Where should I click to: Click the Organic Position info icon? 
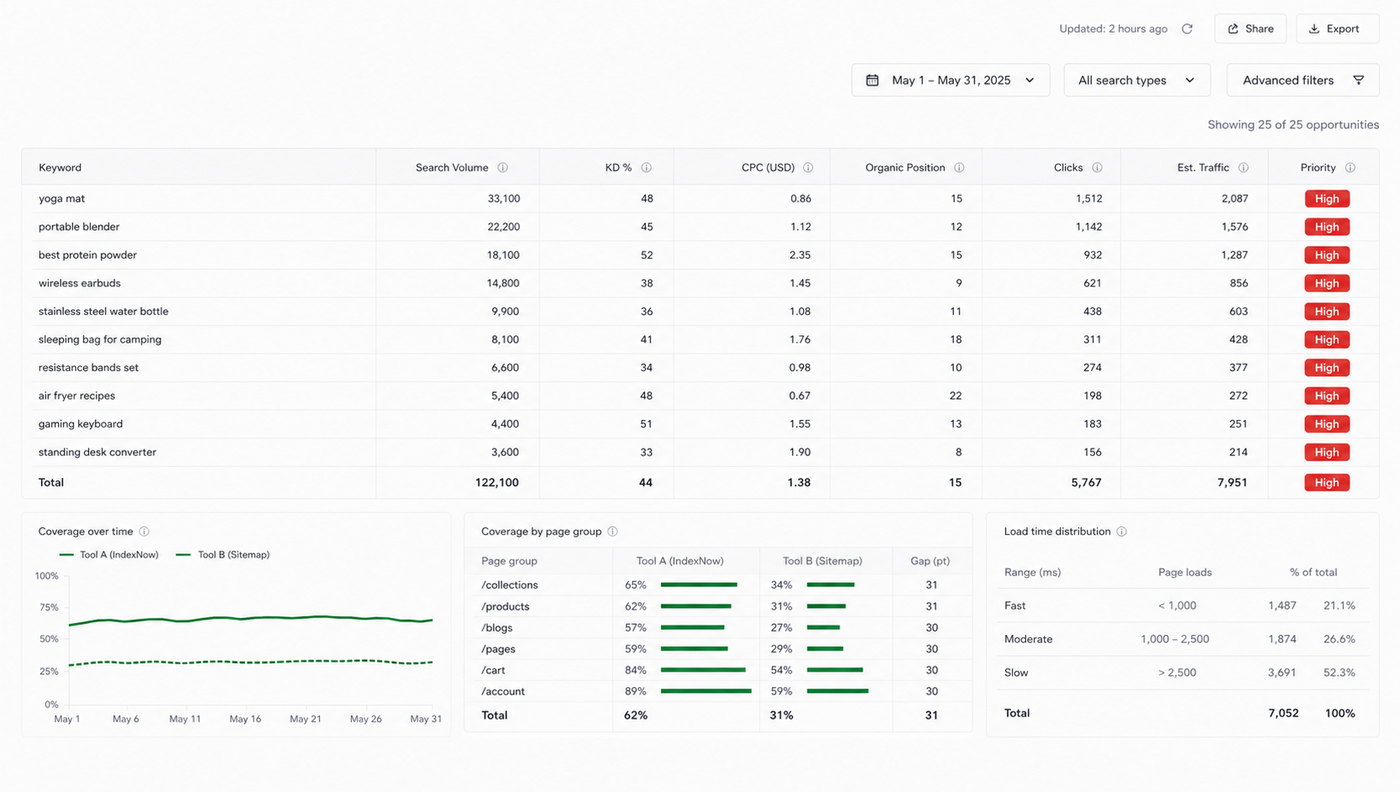tap(959, 168)
